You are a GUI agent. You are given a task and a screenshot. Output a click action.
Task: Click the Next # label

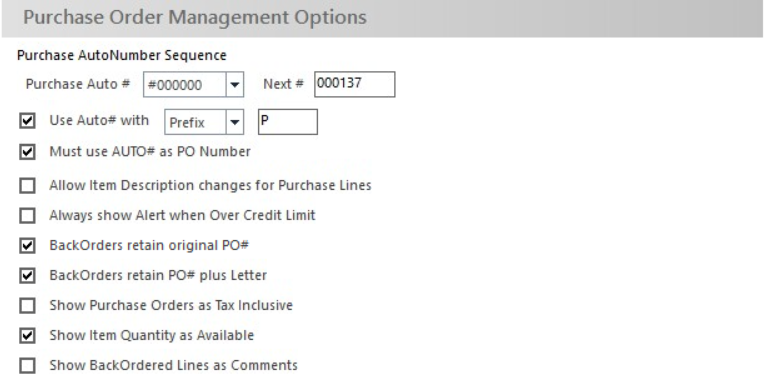[283, 84]
